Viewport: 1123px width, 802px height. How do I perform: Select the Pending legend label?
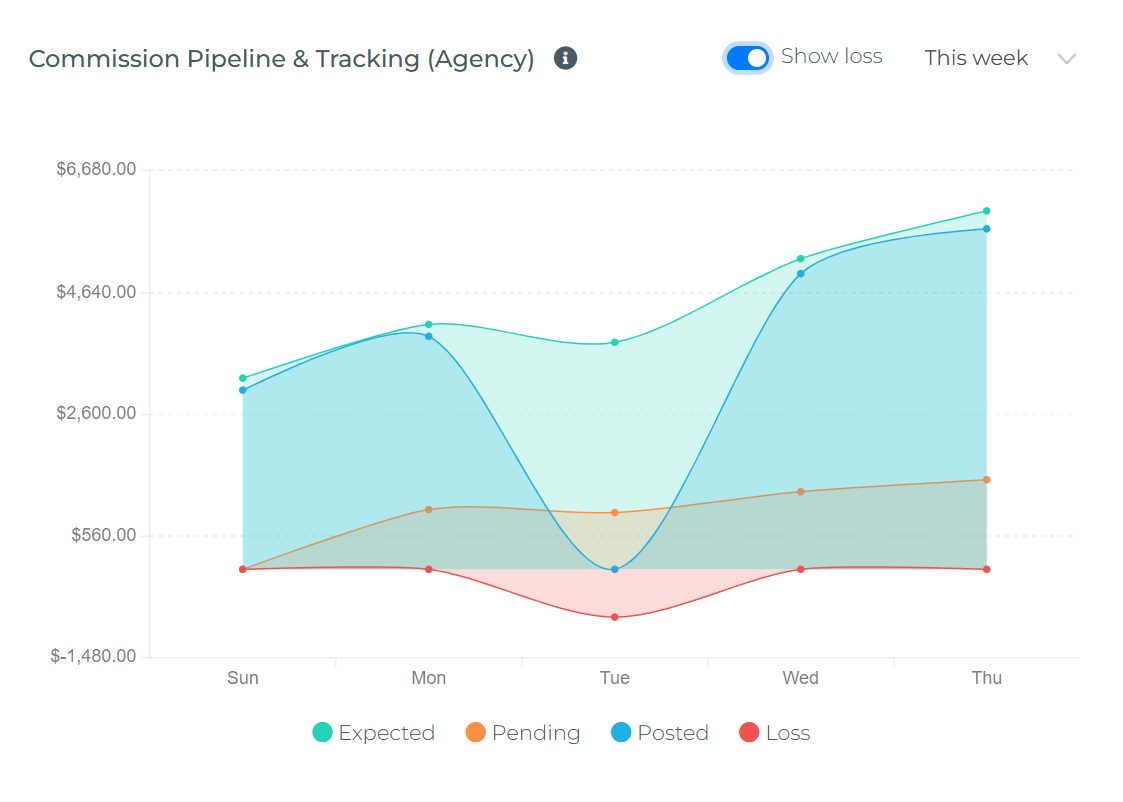[536, 733]
